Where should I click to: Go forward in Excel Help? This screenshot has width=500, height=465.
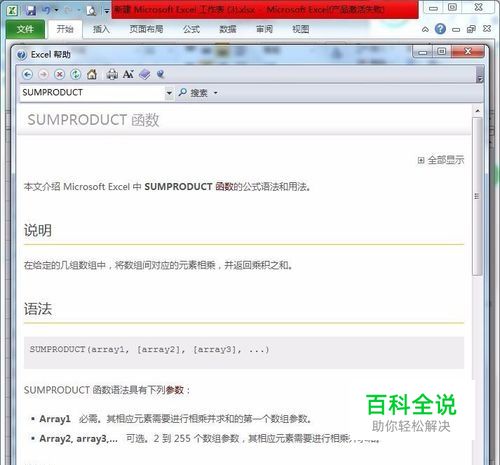tap(43, 74)
